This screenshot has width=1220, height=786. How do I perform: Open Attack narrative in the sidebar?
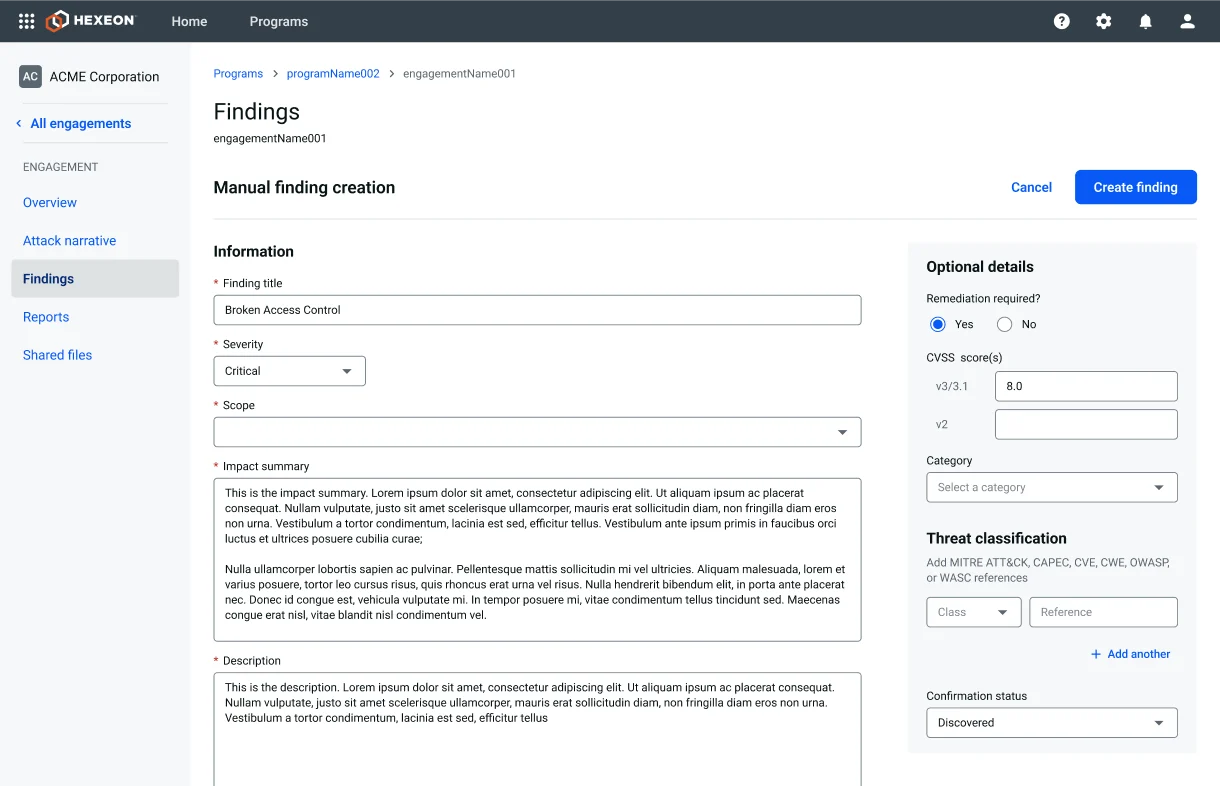coord(69,240)
